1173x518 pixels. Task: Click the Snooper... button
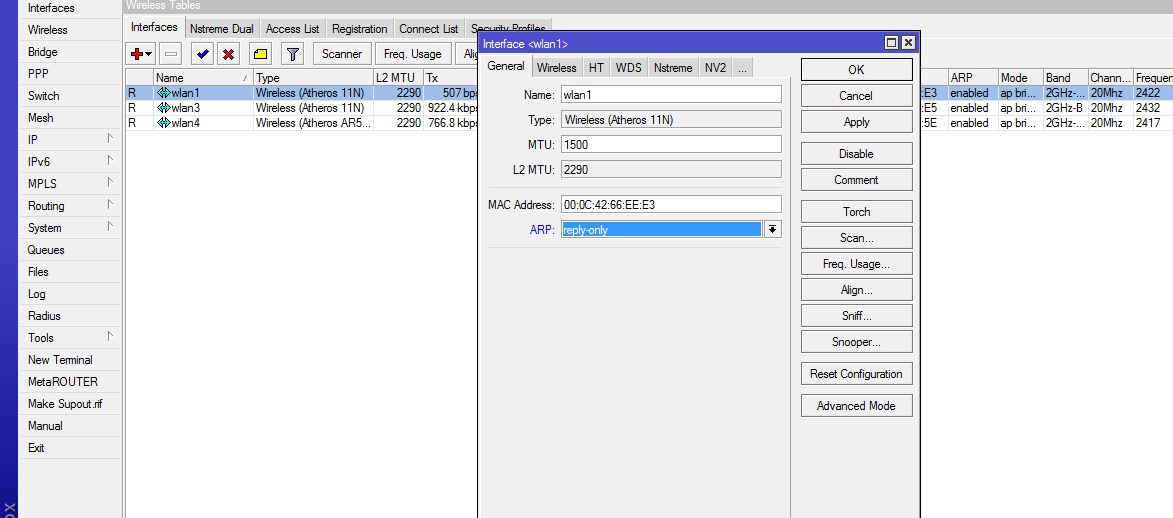857,342
